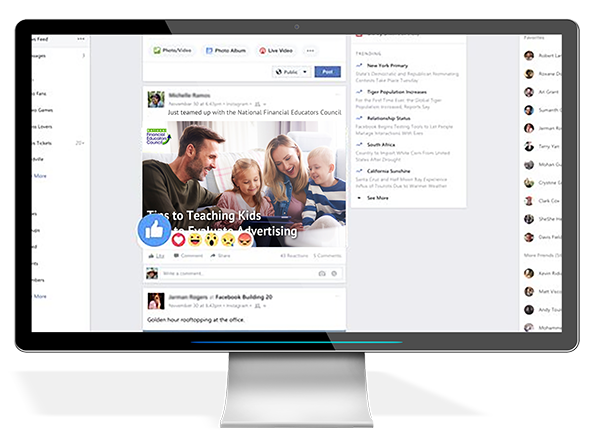
Task: Click Art Grant avatar in contacts list
Action: (529, 92)
